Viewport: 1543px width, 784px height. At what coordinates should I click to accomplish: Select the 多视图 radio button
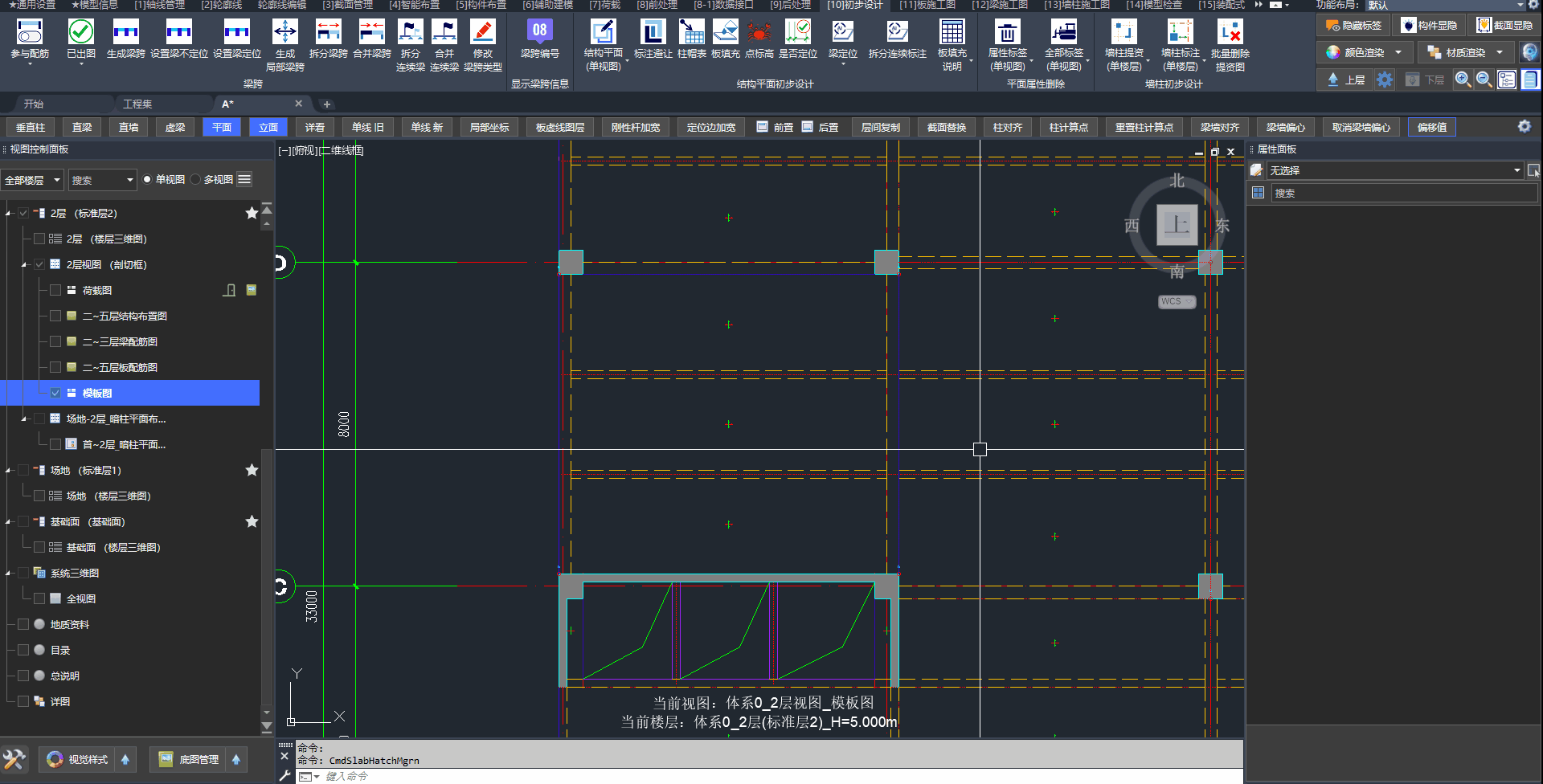(196, 180)
